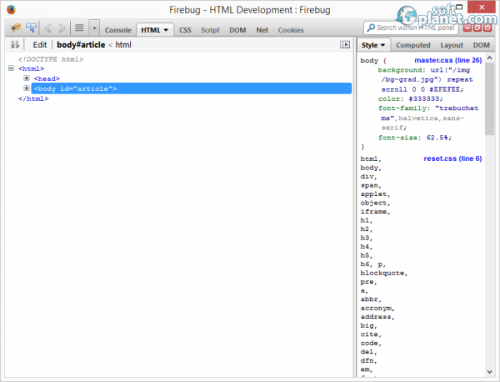Select the highlighted body id="article" row
Image resolution: width=500 pixels, height=382 pixels.
191,88
